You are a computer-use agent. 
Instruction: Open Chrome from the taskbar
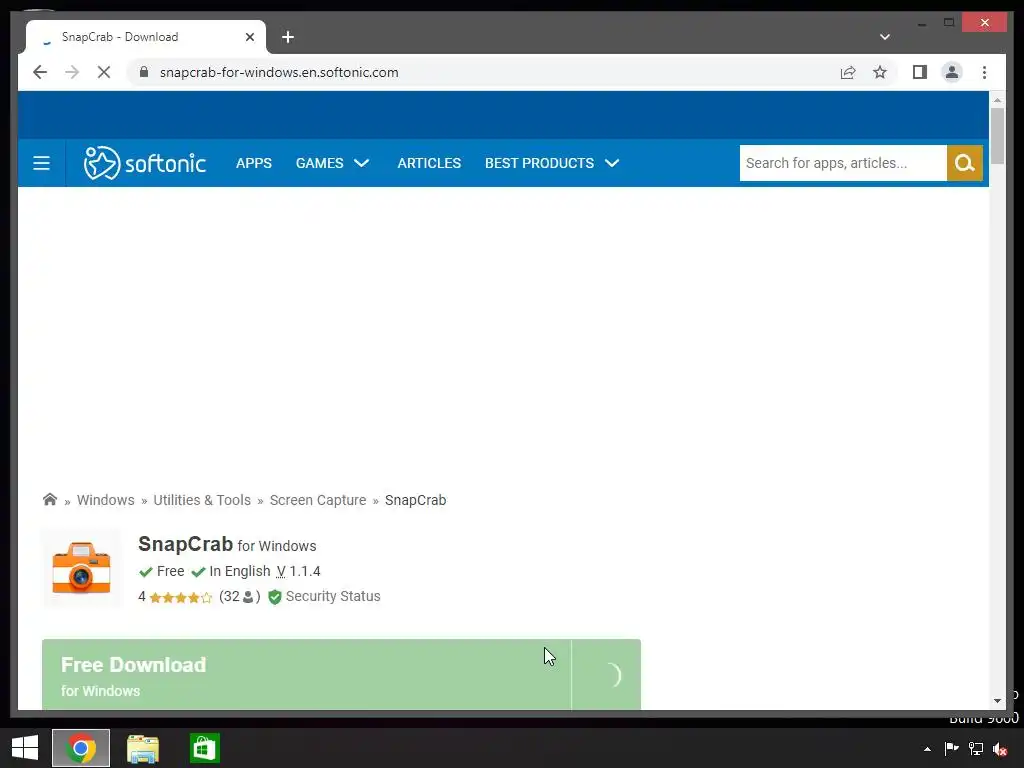(x=81, y=748)
